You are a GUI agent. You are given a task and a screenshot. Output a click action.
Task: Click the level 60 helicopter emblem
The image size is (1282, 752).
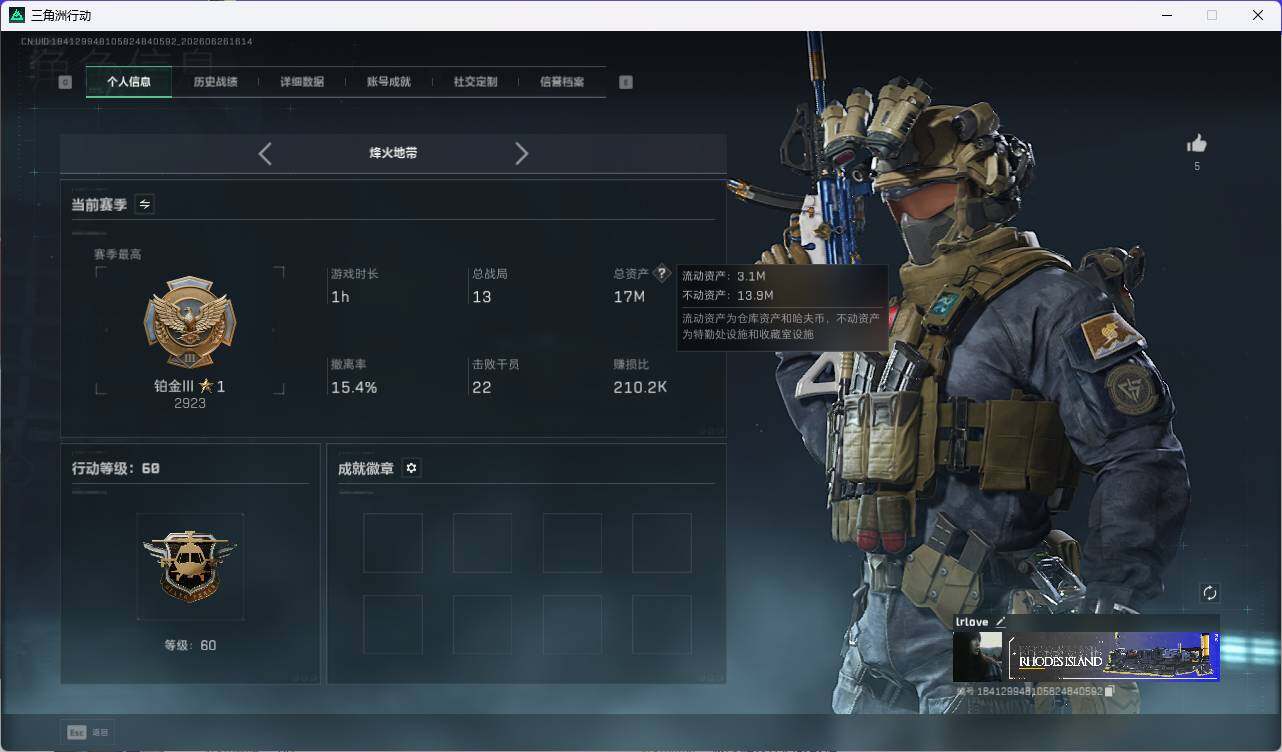pyautogui.click(x=190, y=566)
